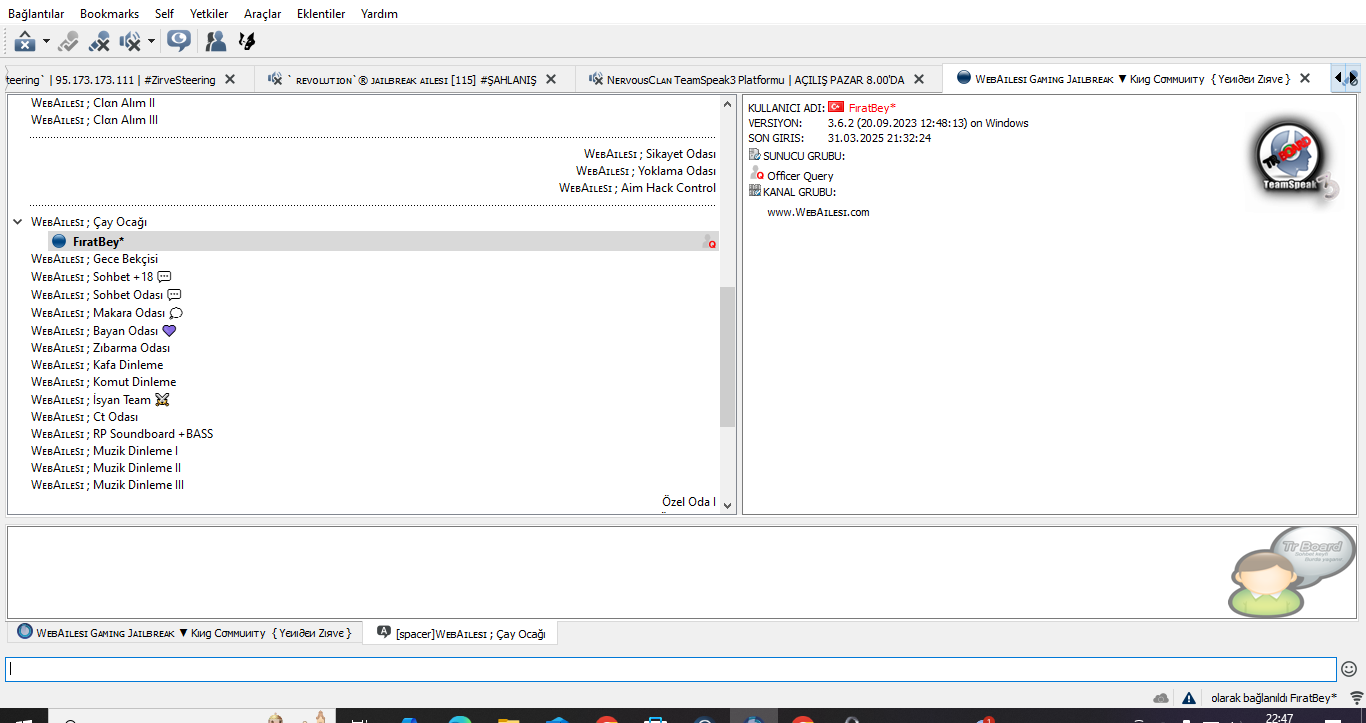This screenshot has width=1366, height=723.
Task: Click the pencil-with-X toolbar icon
Action: tap(99, 41)
